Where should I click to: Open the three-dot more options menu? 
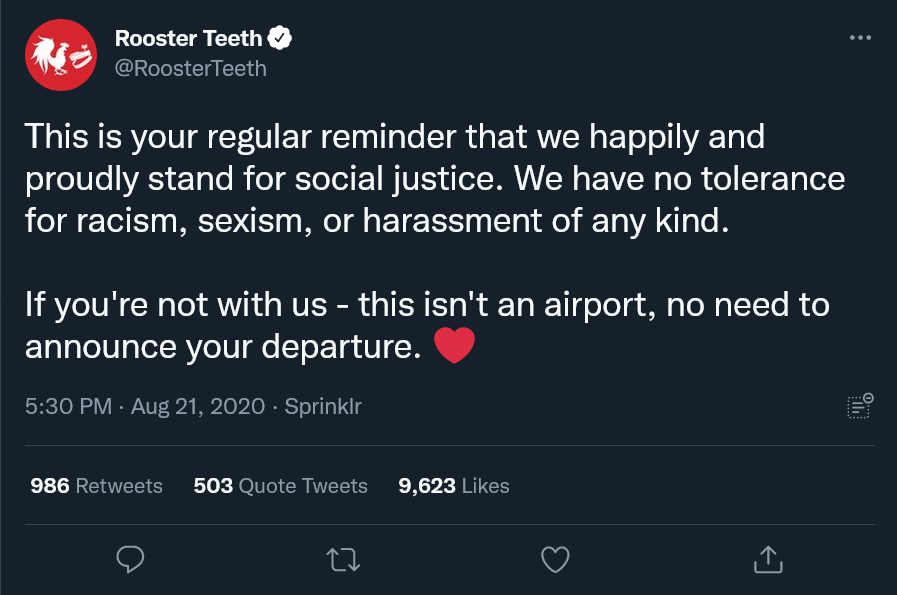tap(860, 38)
